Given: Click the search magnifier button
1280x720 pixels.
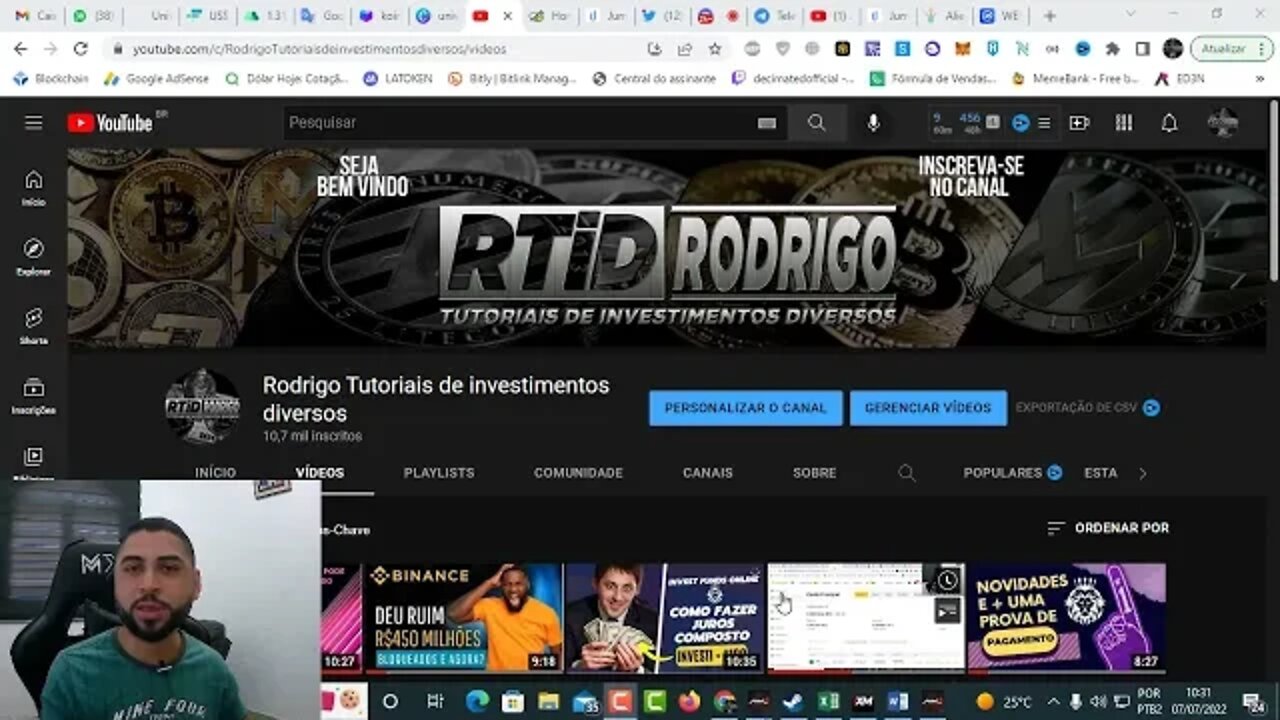Looking at the screenshot, I should point(817,123).
